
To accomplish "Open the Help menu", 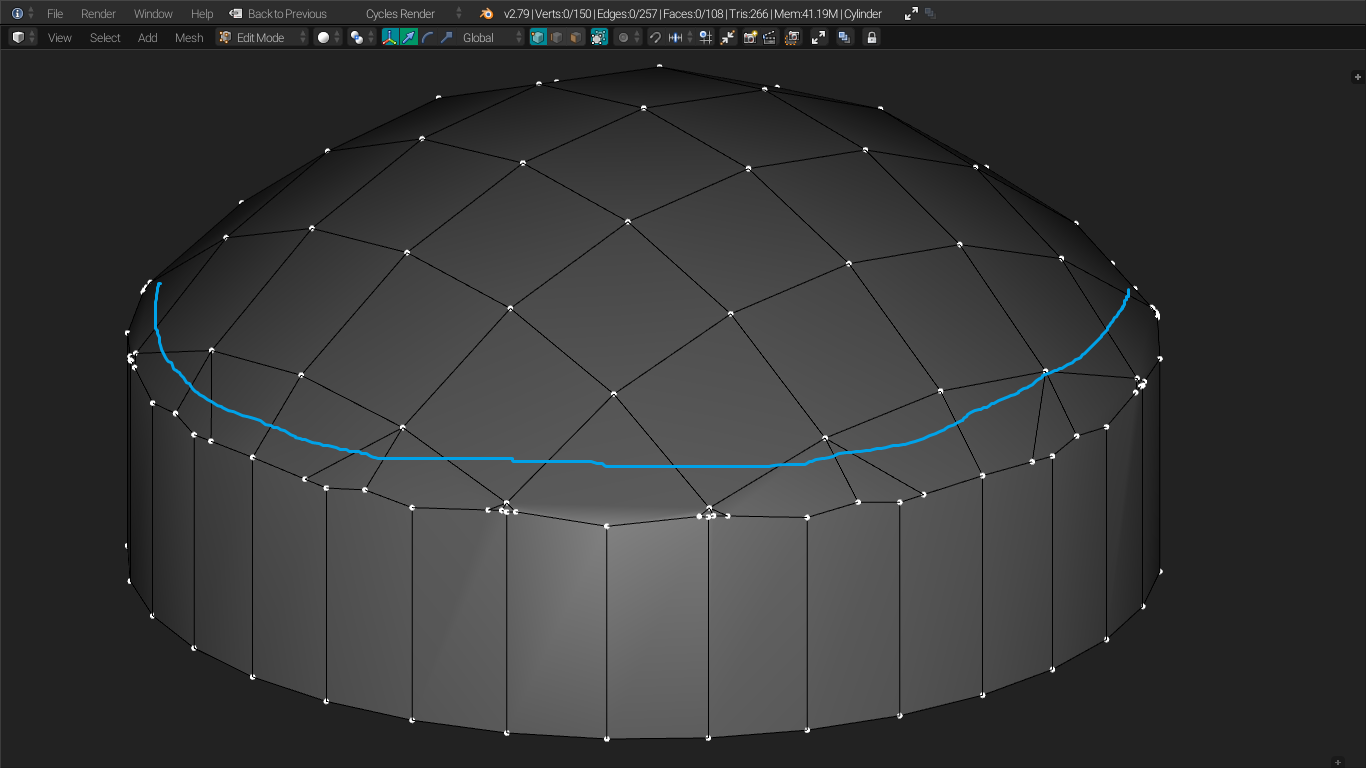I will 202,14.
